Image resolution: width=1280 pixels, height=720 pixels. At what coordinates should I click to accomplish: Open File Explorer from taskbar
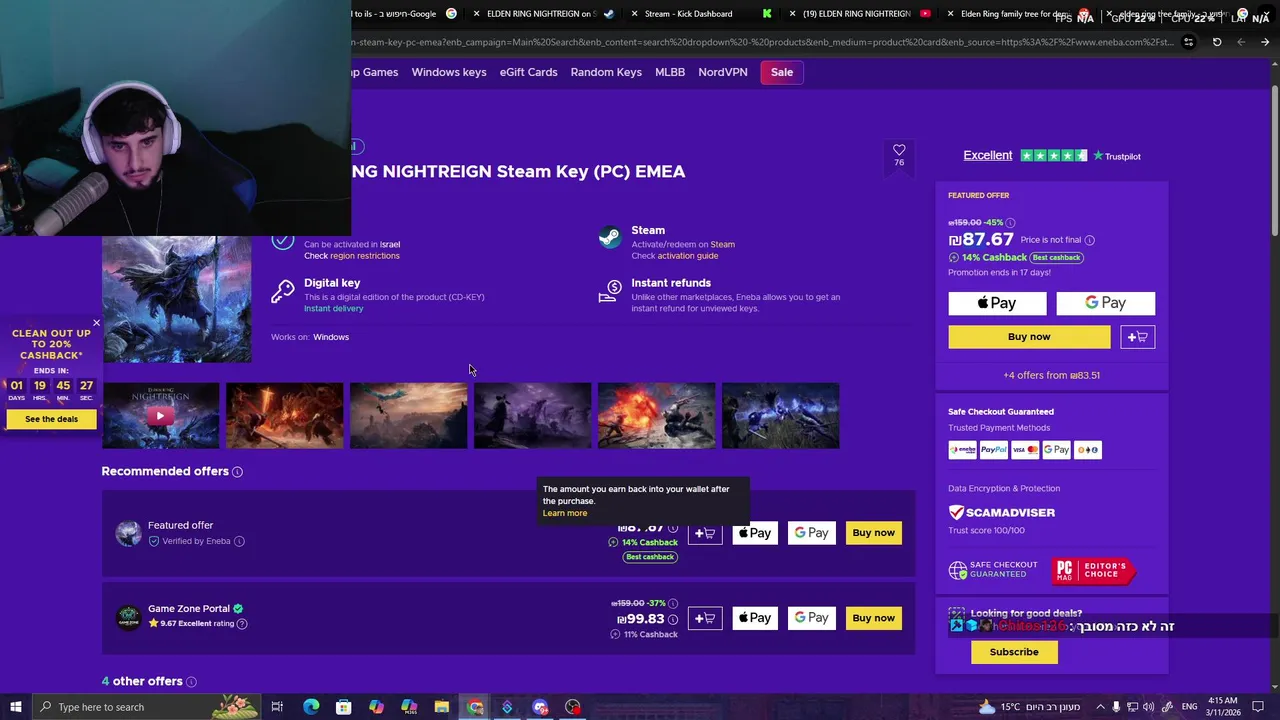click(x=442, y=707)
